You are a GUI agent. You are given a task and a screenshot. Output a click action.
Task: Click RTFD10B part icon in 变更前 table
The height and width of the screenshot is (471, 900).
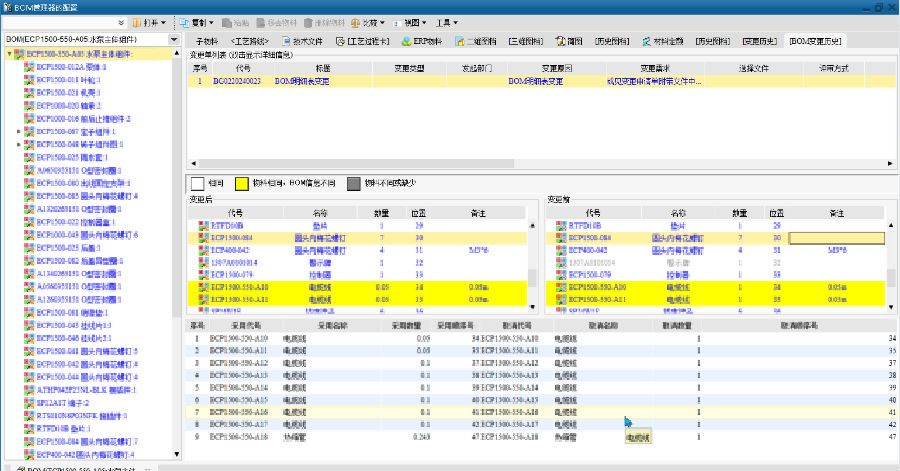pos(560,226)
